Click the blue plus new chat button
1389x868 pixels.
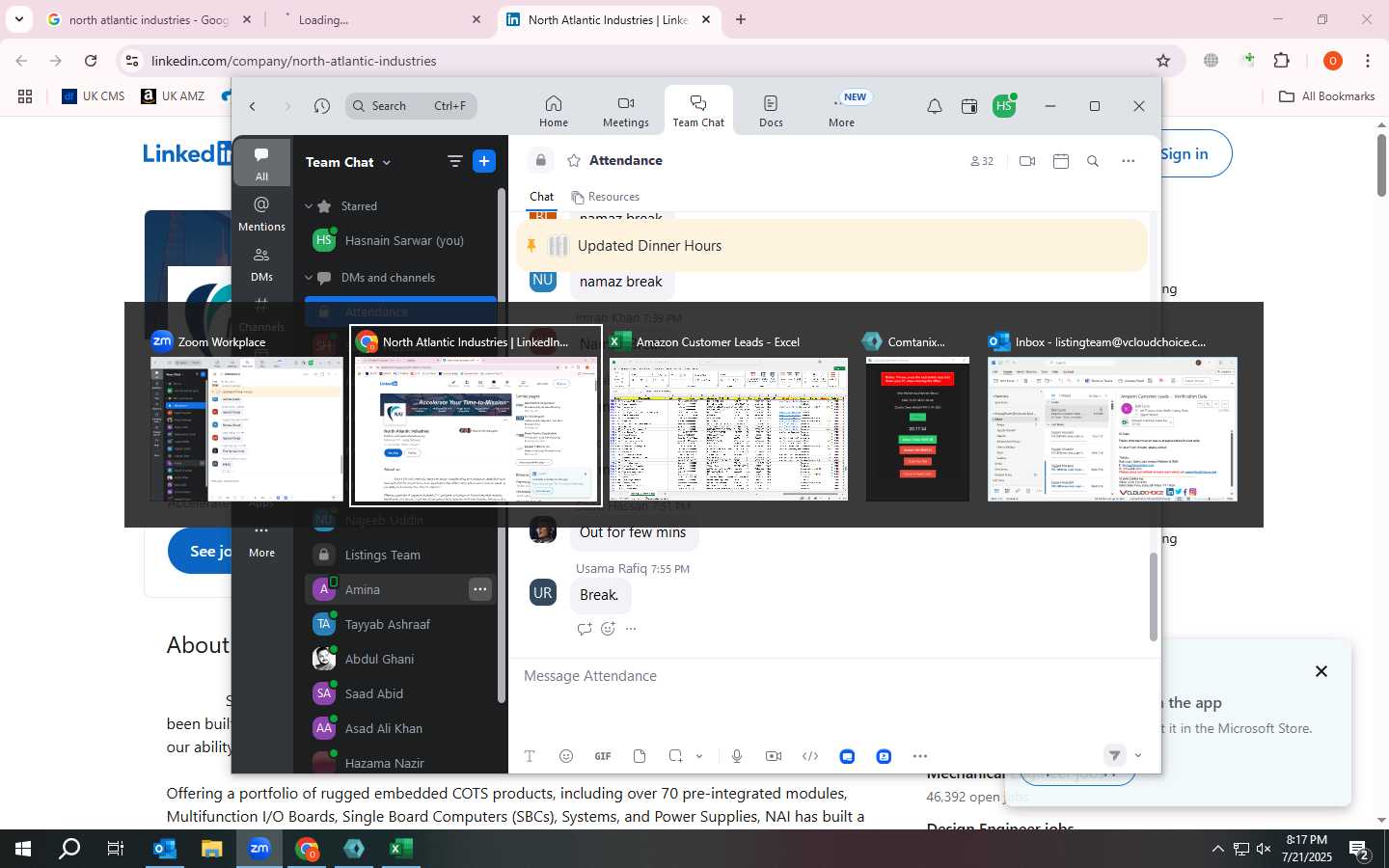pos(484,161)
